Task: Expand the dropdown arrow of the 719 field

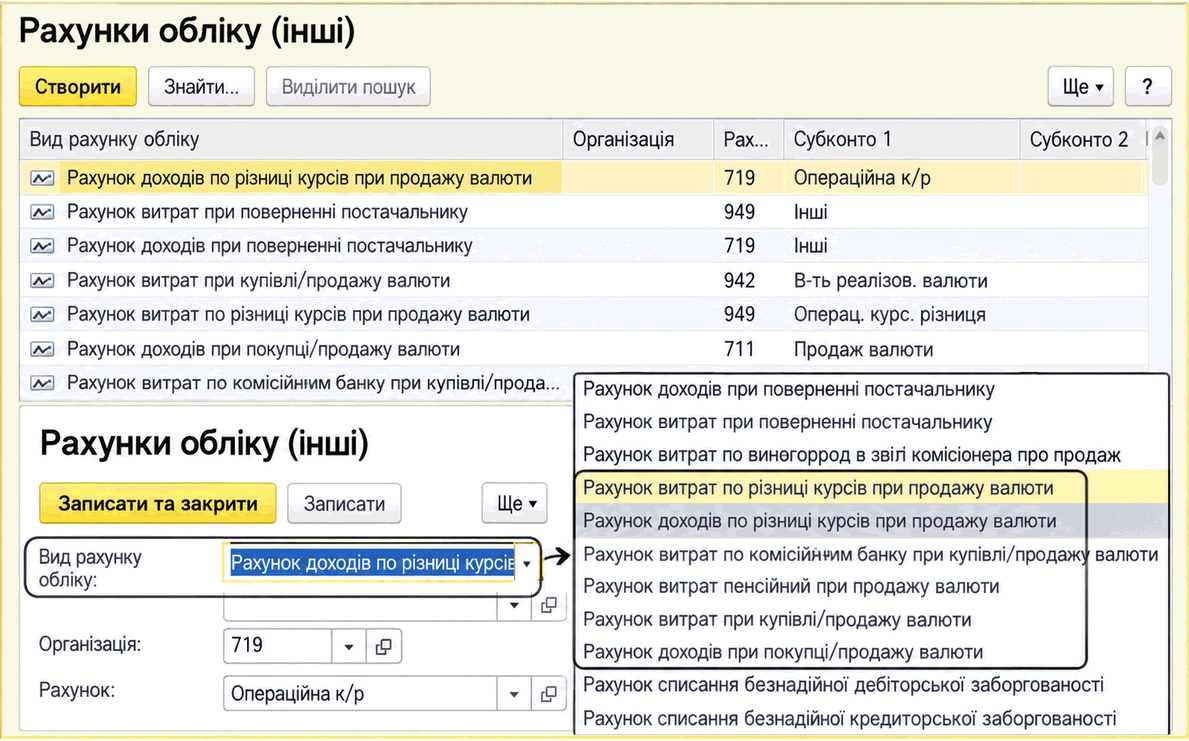Action: [x=349, y=646]
